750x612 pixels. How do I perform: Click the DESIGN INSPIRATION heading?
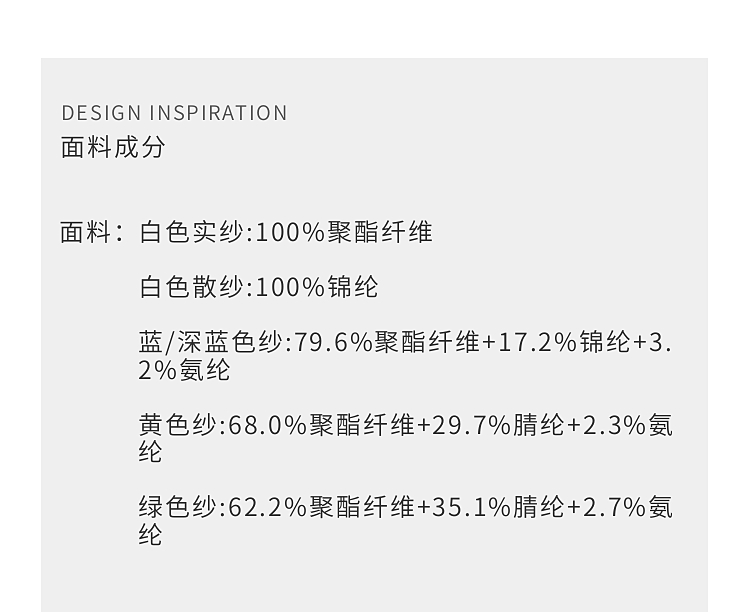[x=174, y=113]
